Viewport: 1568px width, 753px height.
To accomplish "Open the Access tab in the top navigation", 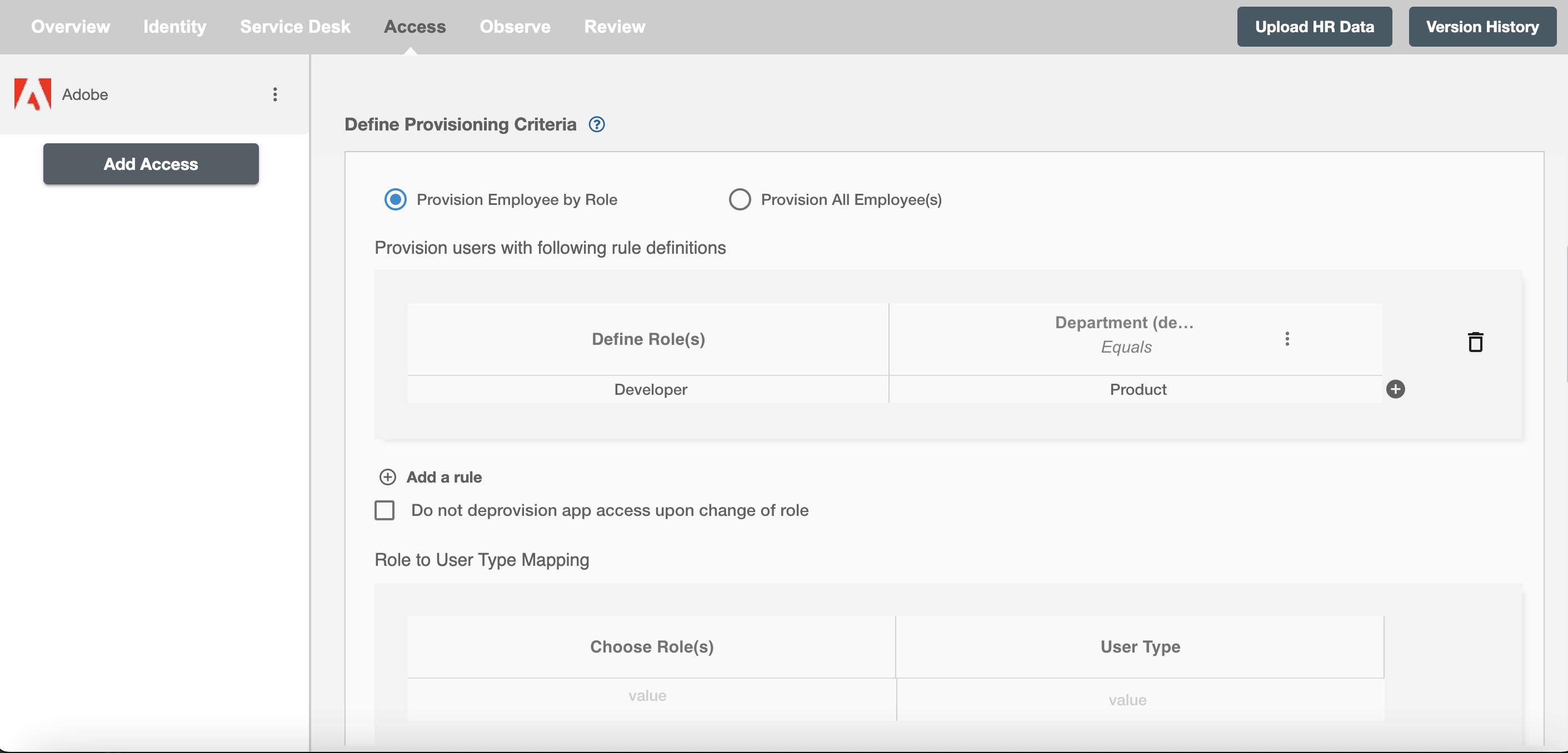I will (x=415, y=27).
